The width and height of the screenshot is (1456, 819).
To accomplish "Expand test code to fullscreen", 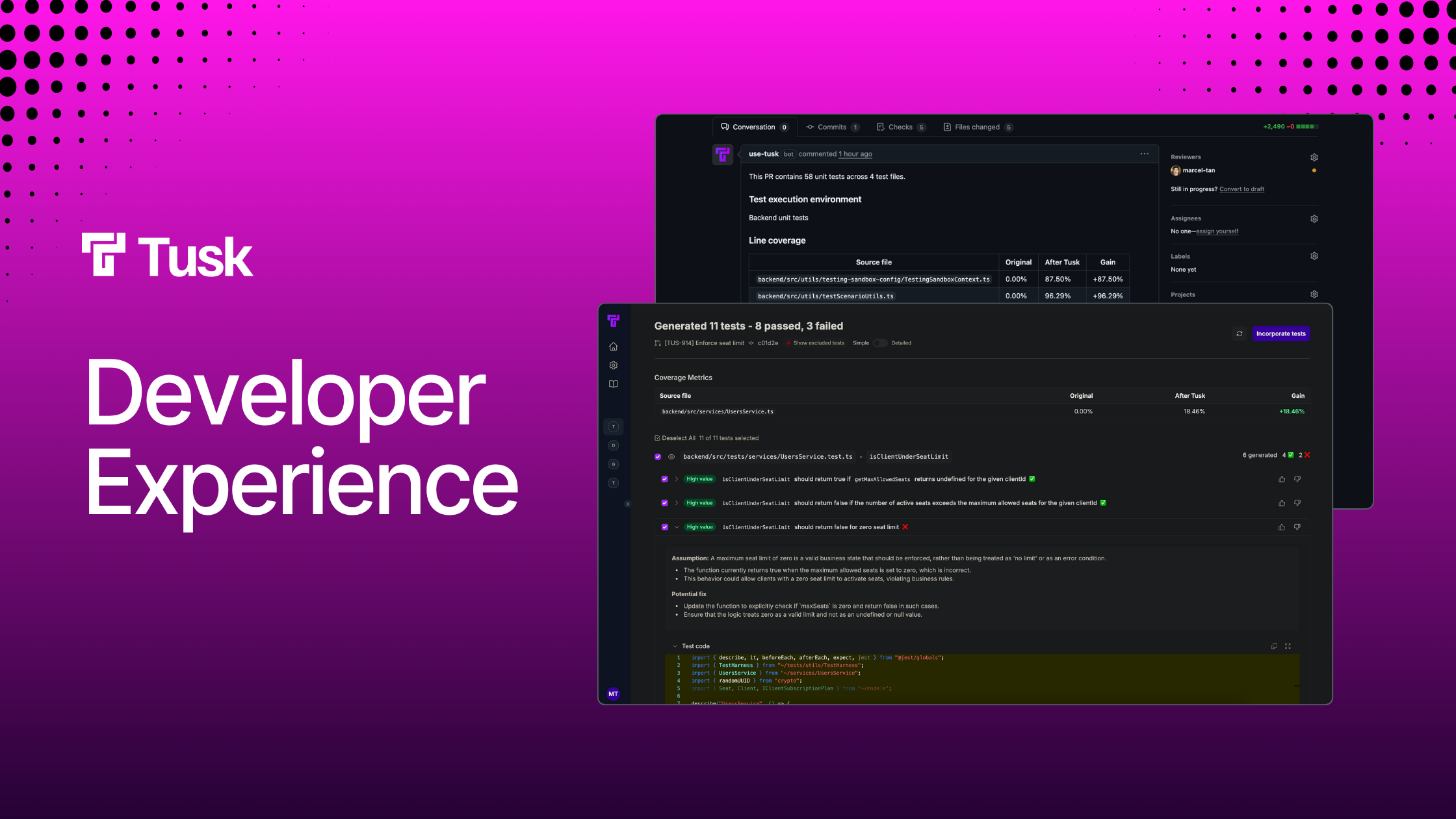I will (x=1288, y=646).
